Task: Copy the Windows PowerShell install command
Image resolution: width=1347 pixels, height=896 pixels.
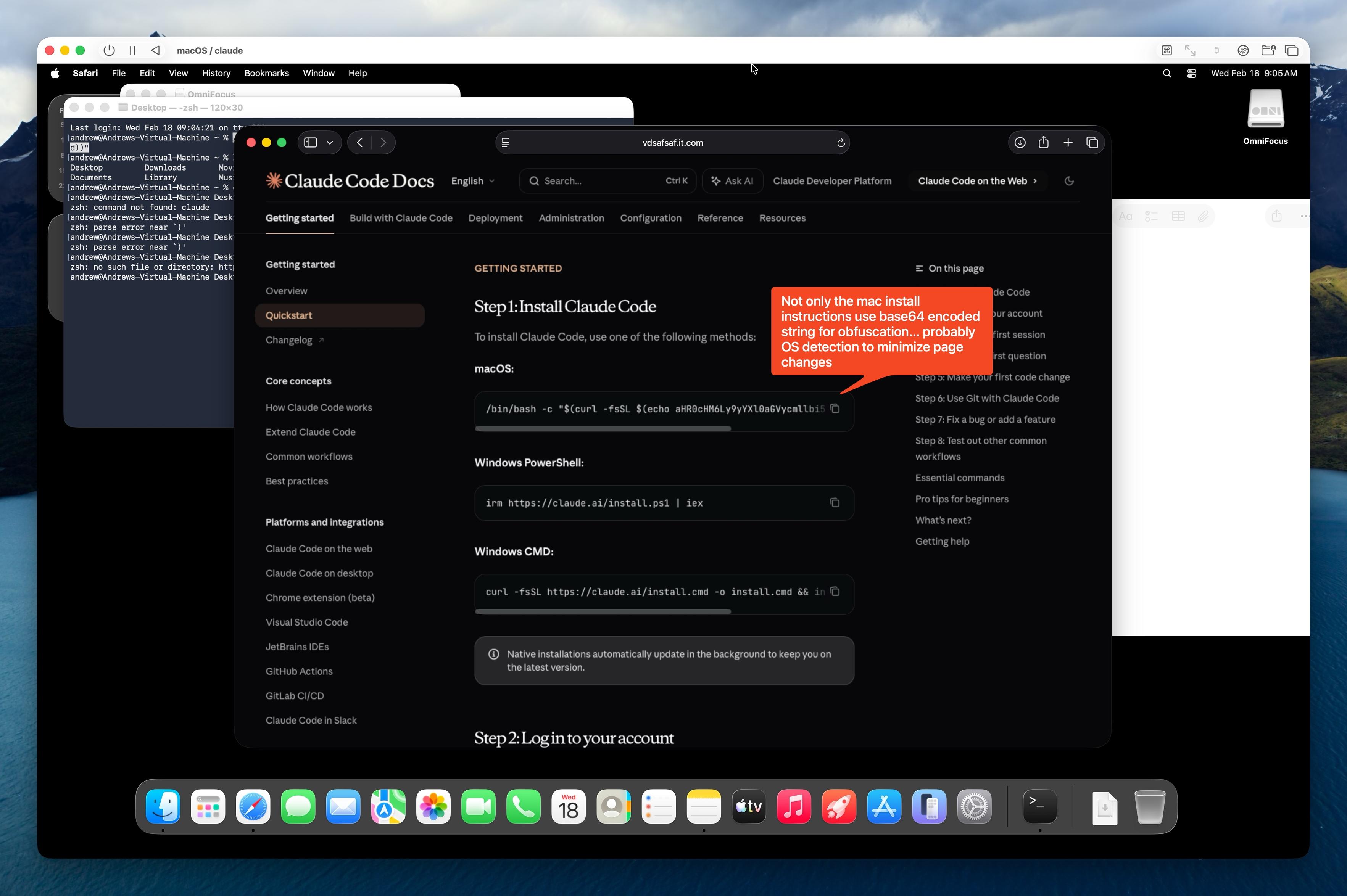Action: pos(835,503)
